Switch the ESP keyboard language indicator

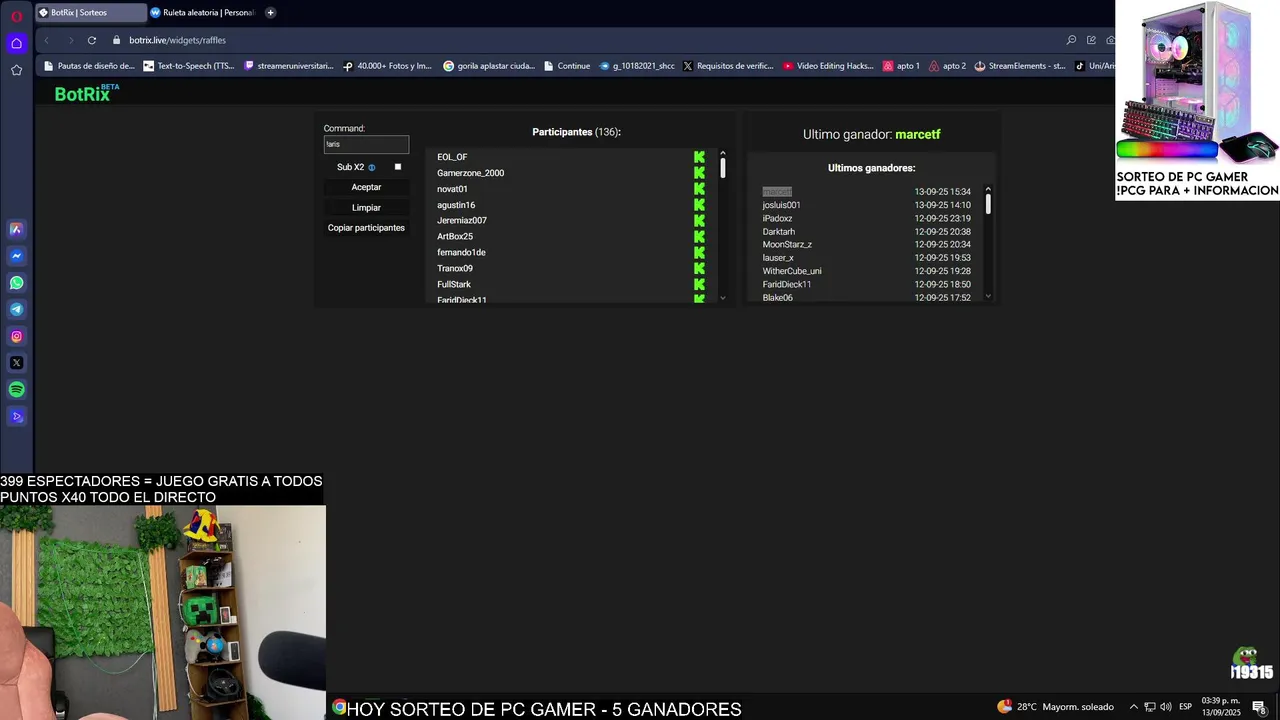coord(1185,707)
